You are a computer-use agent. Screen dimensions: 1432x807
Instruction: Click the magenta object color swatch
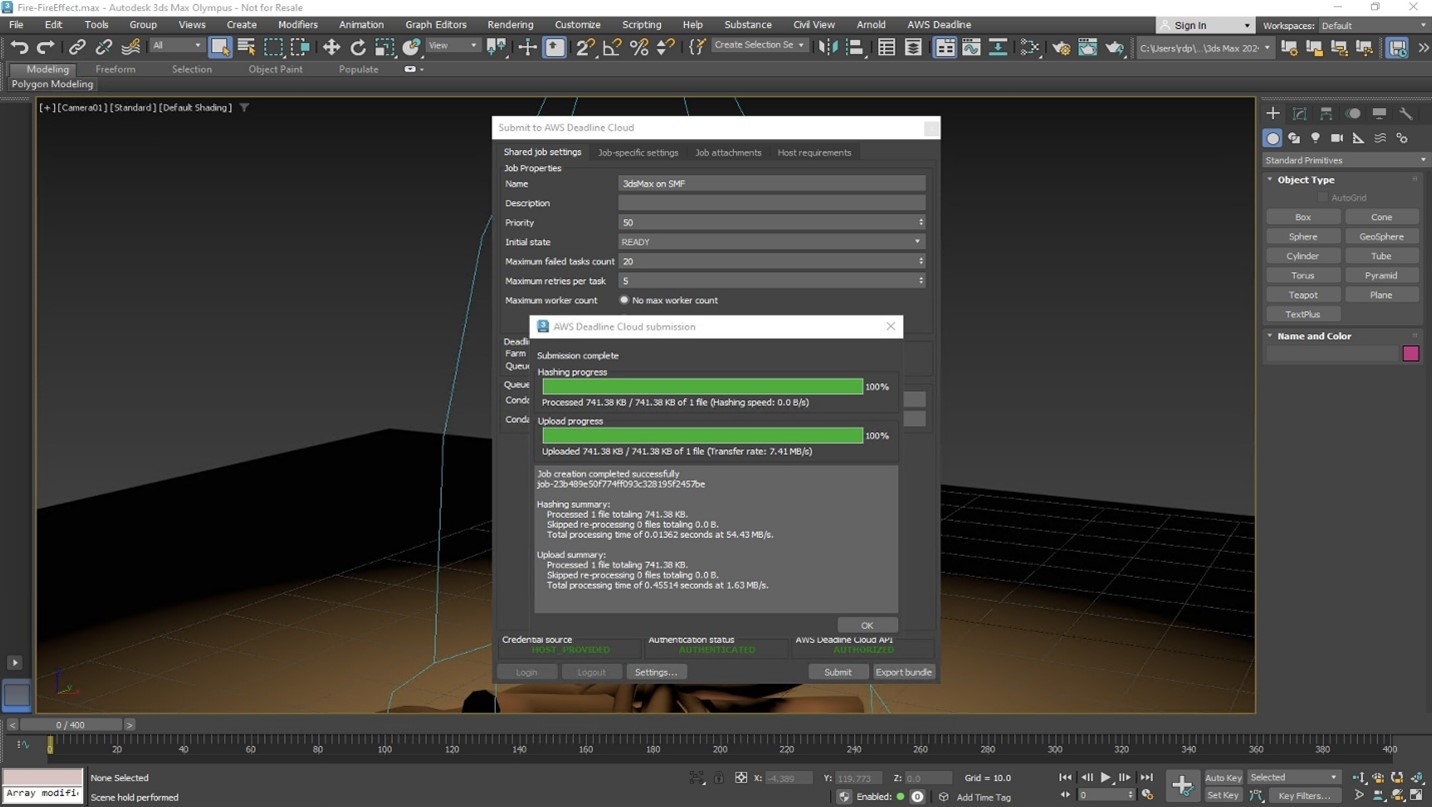point(1410,353)
